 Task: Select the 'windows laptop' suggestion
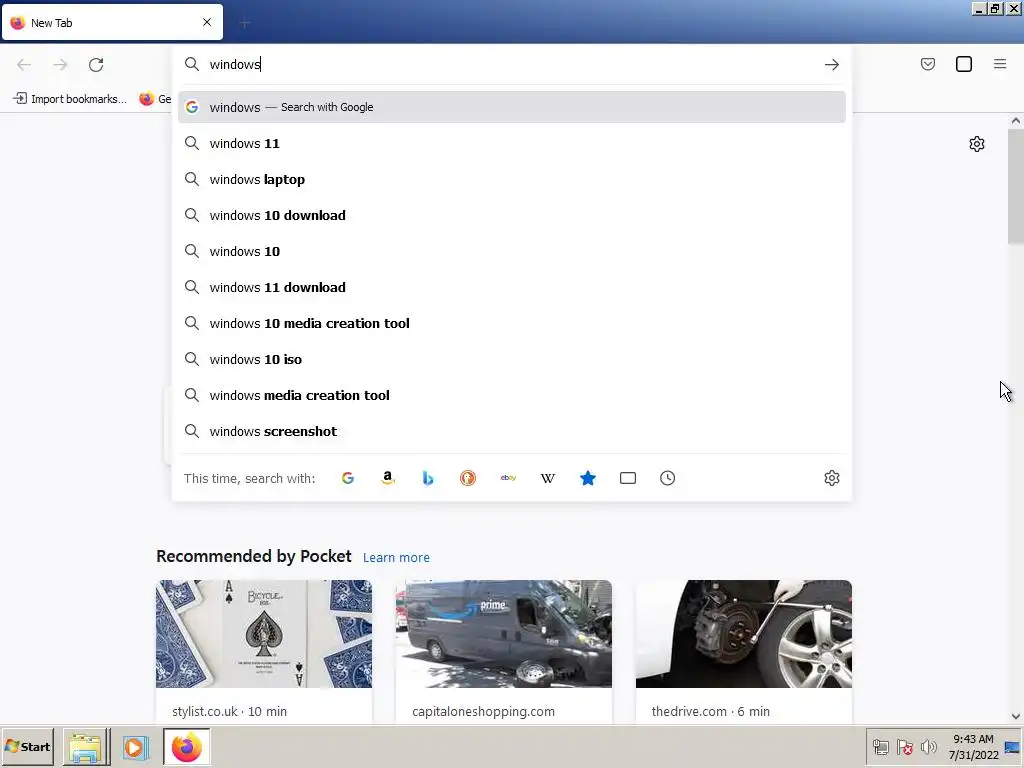pyautogui.click(x=511, y=179)
